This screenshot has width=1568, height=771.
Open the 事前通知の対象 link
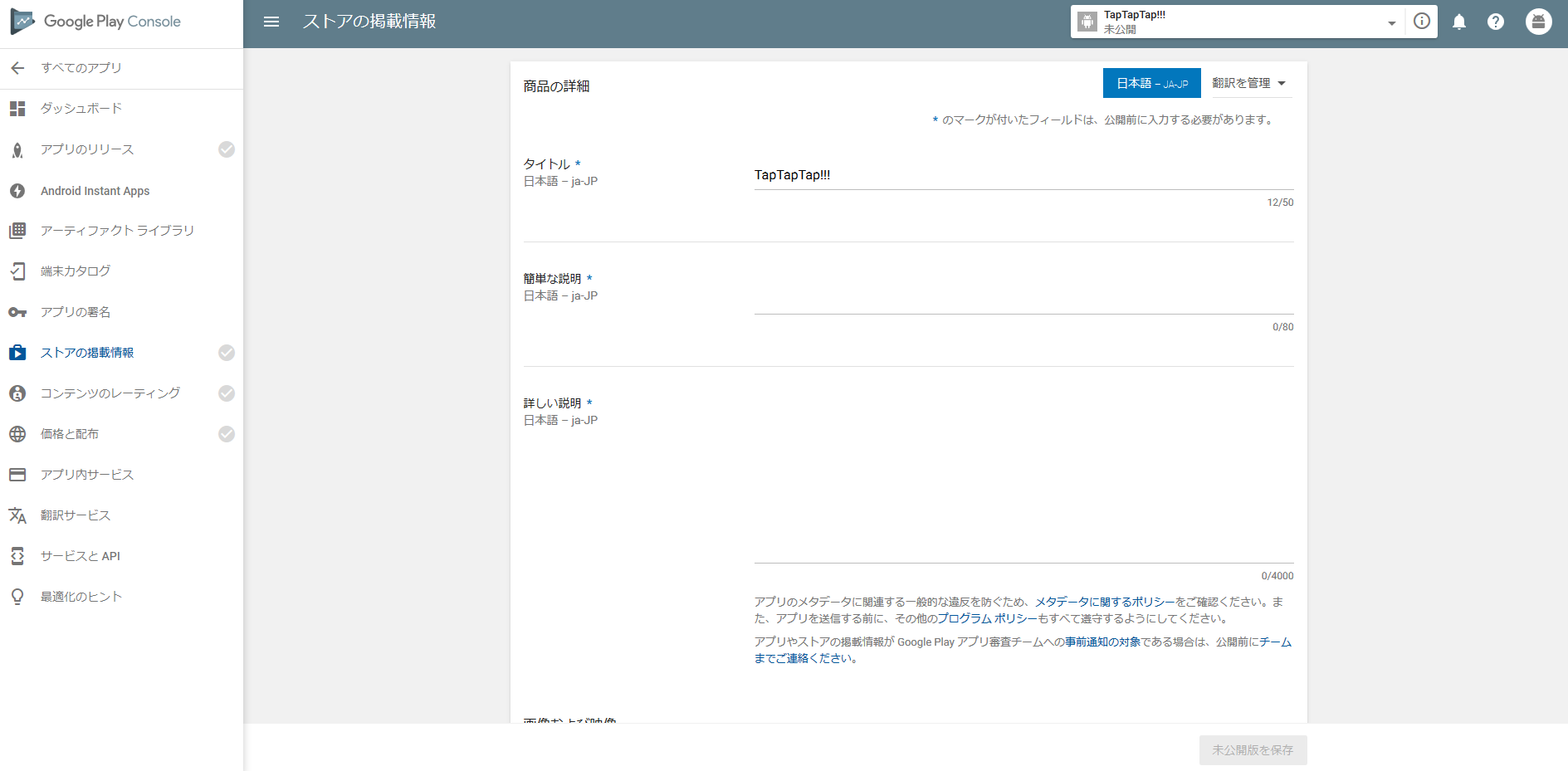click(1102, 642)
